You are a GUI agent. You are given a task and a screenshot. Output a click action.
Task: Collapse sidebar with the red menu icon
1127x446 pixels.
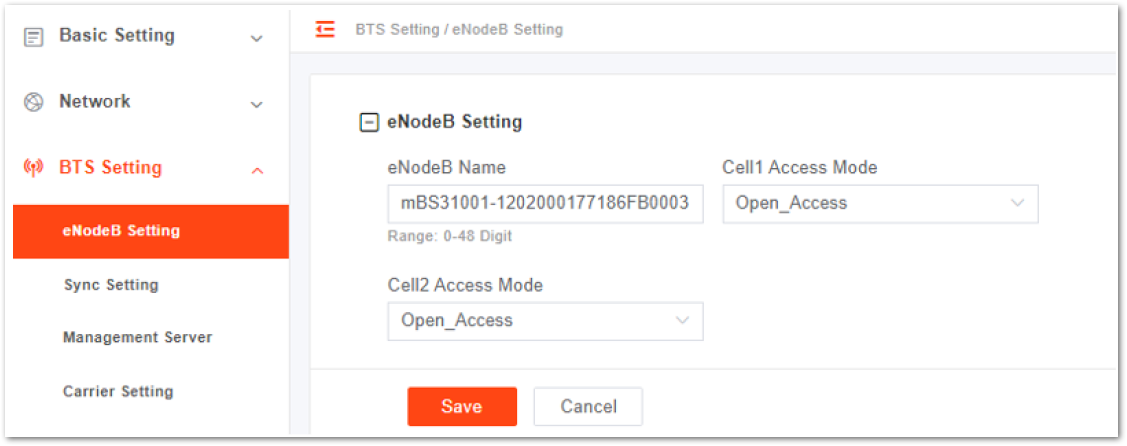tap(326, 29)
